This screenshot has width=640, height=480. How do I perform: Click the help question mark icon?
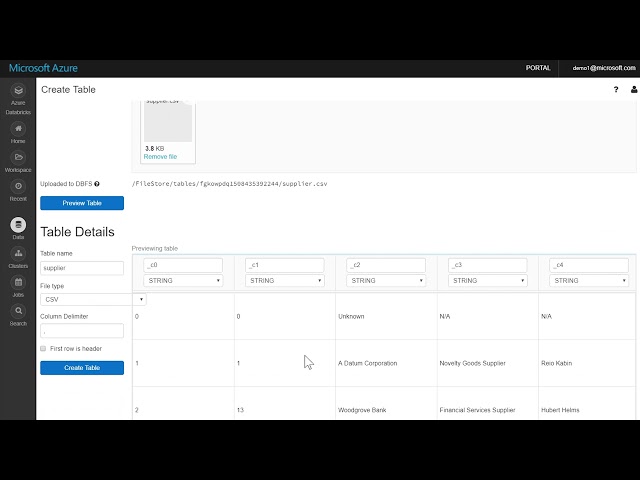click(616, 89)
